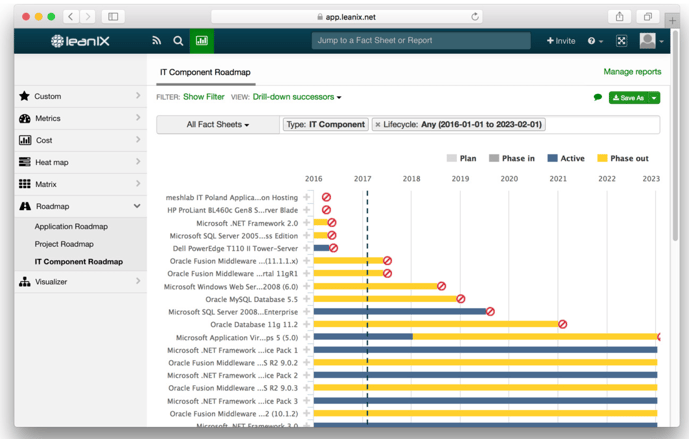The height and width of the screenshot is (439, 689).
Task: Click end-of-life marker on Oracle Database 11g
Action: (x=562, y=324)
